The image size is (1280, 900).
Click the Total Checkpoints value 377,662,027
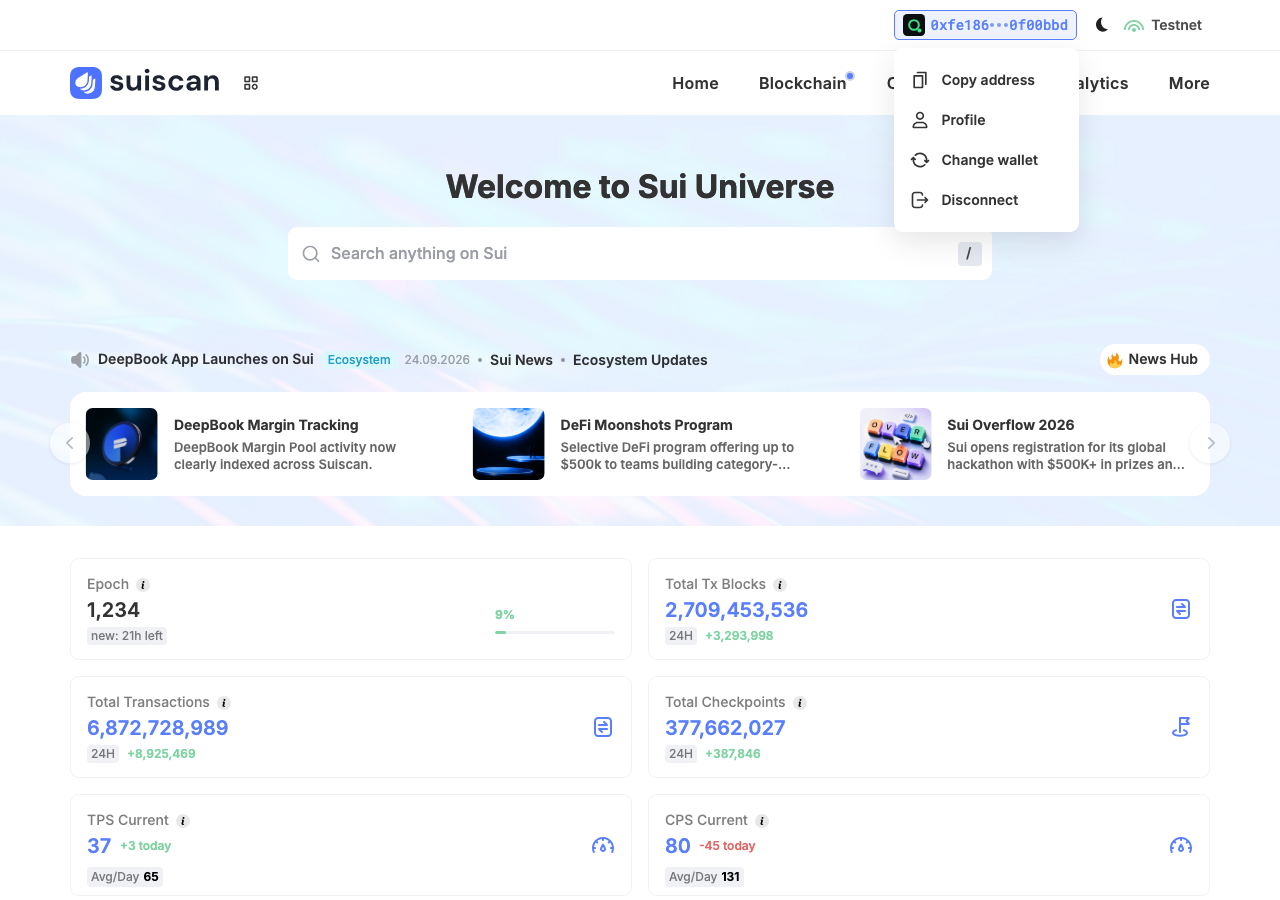tap(725, 728)
